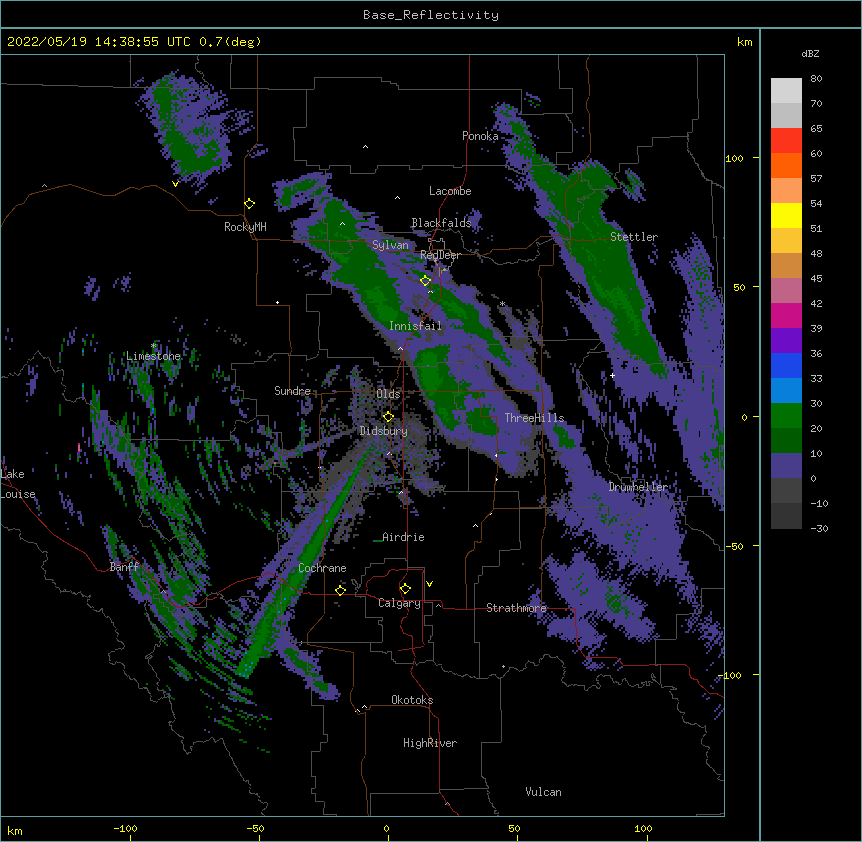Select the light gray 80-70 dBZ swatch

click(x=786, y=90)
